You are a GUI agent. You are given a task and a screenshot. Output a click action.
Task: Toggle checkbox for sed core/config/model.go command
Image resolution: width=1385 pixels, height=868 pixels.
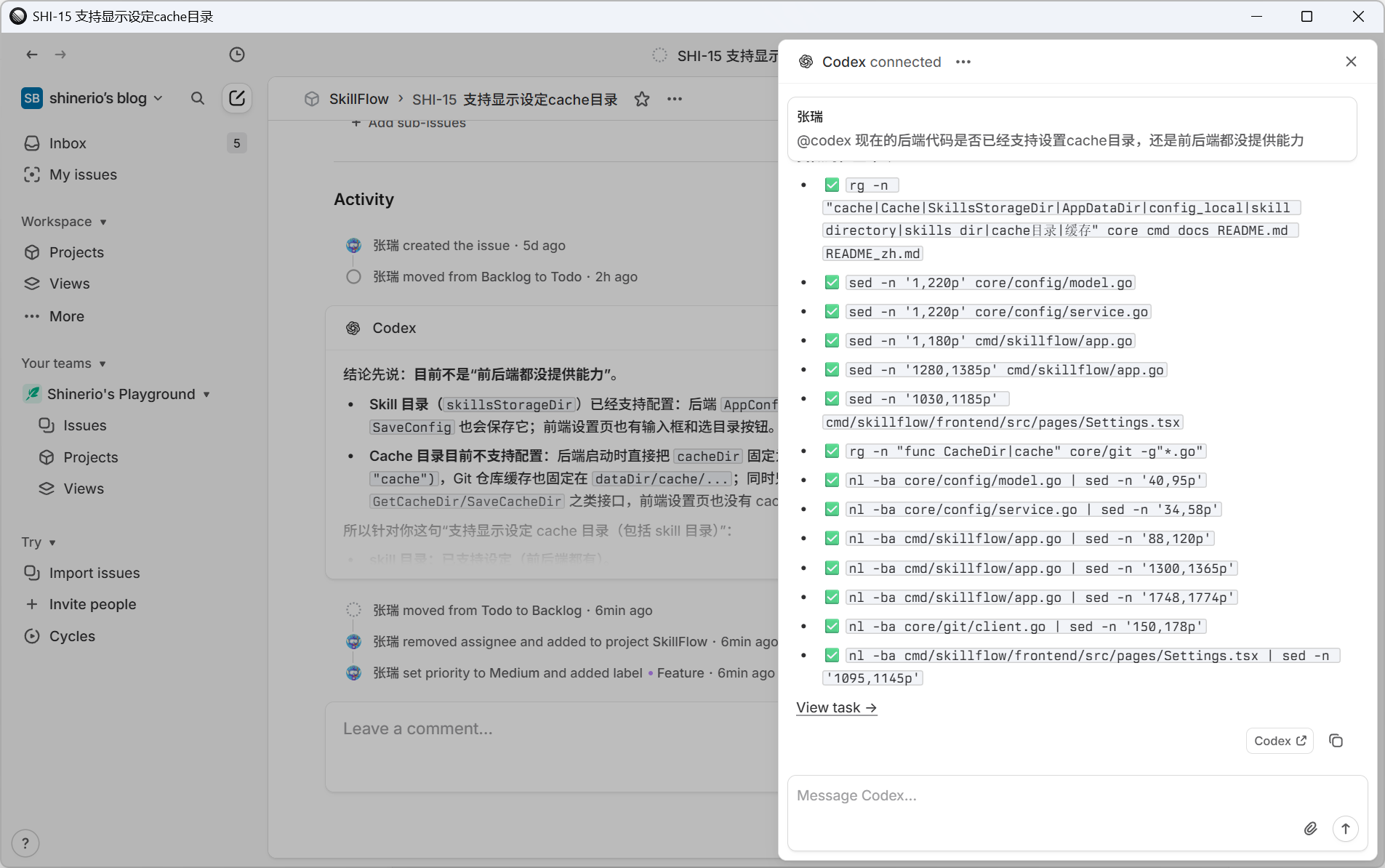(832, 283)
